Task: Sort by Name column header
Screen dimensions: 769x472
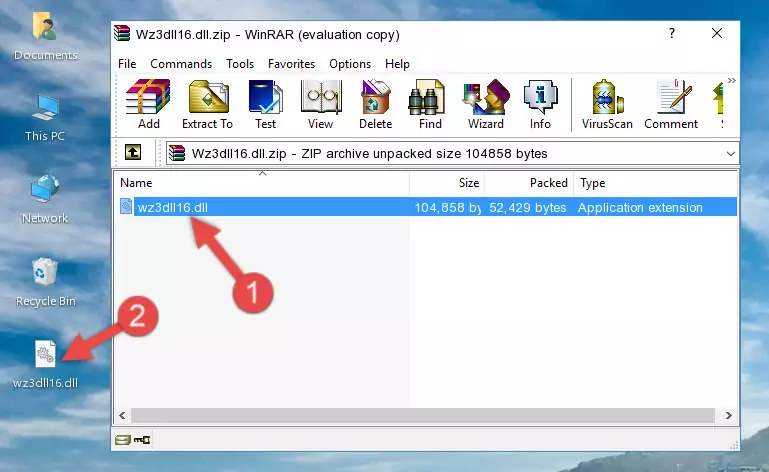Action: pos(262,183)
